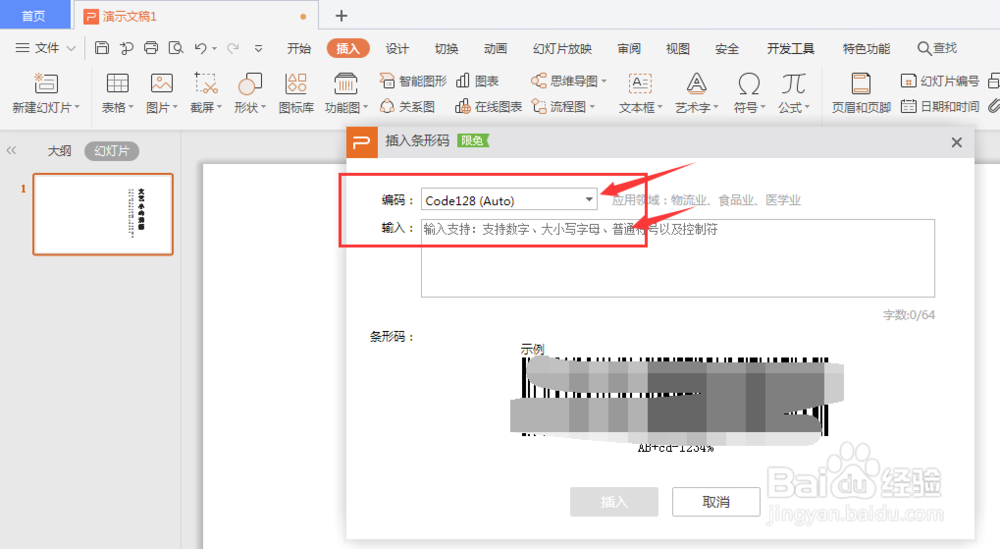Open the 公式 equation tool
Screen dimensions: 1000x549
(793, 93)
